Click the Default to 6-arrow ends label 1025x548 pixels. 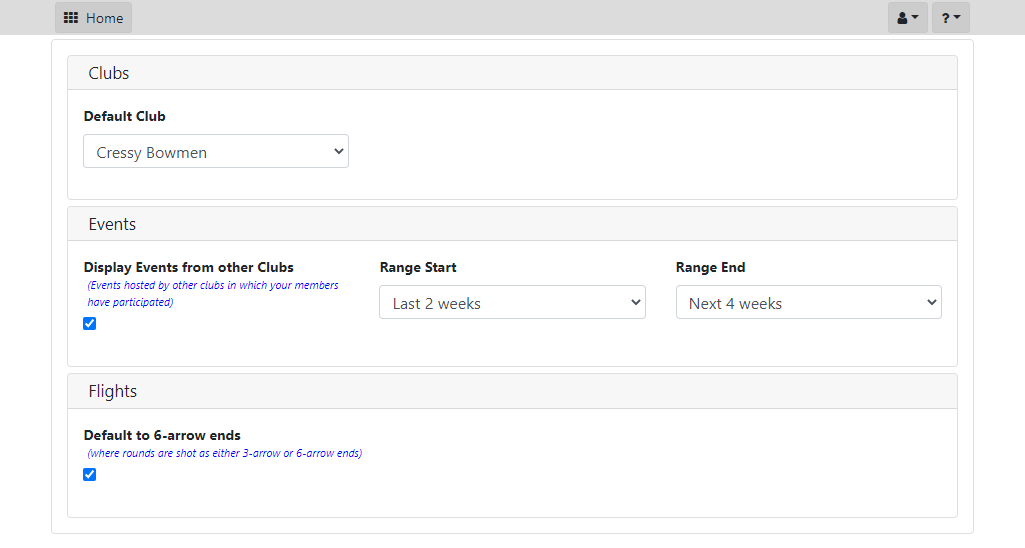[x=162, y=436]
